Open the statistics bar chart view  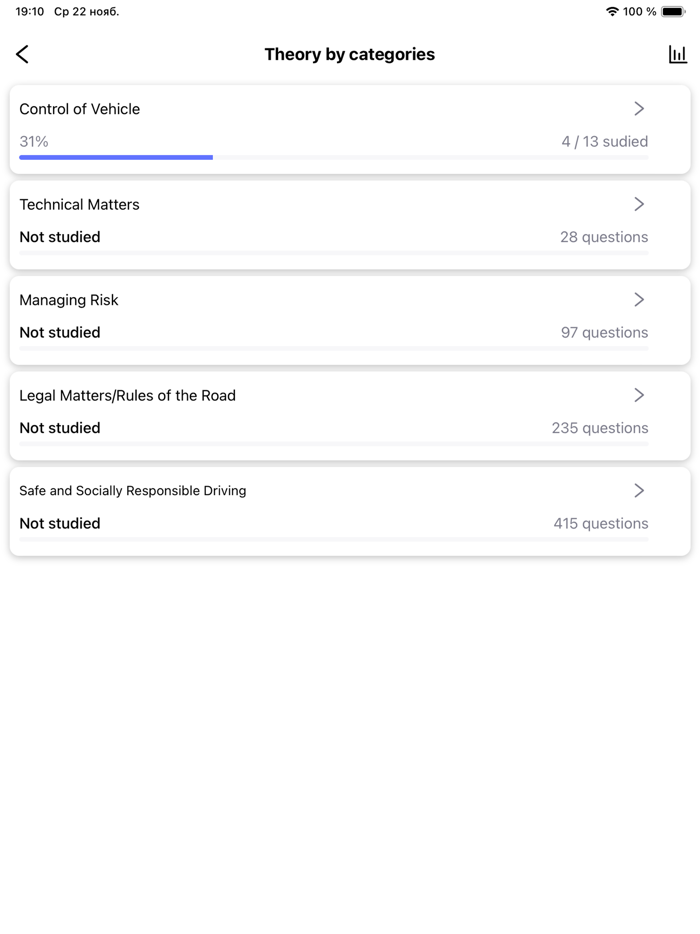[678, 54]
